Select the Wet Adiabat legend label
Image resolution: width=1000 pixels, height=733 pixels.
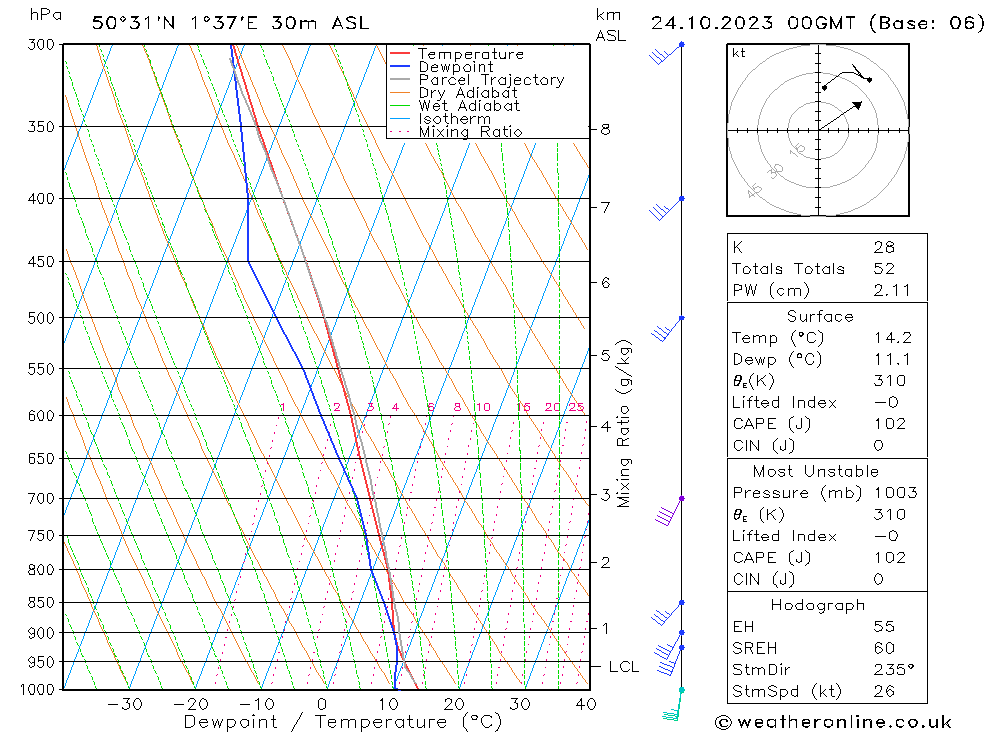(x=469, y=106)
